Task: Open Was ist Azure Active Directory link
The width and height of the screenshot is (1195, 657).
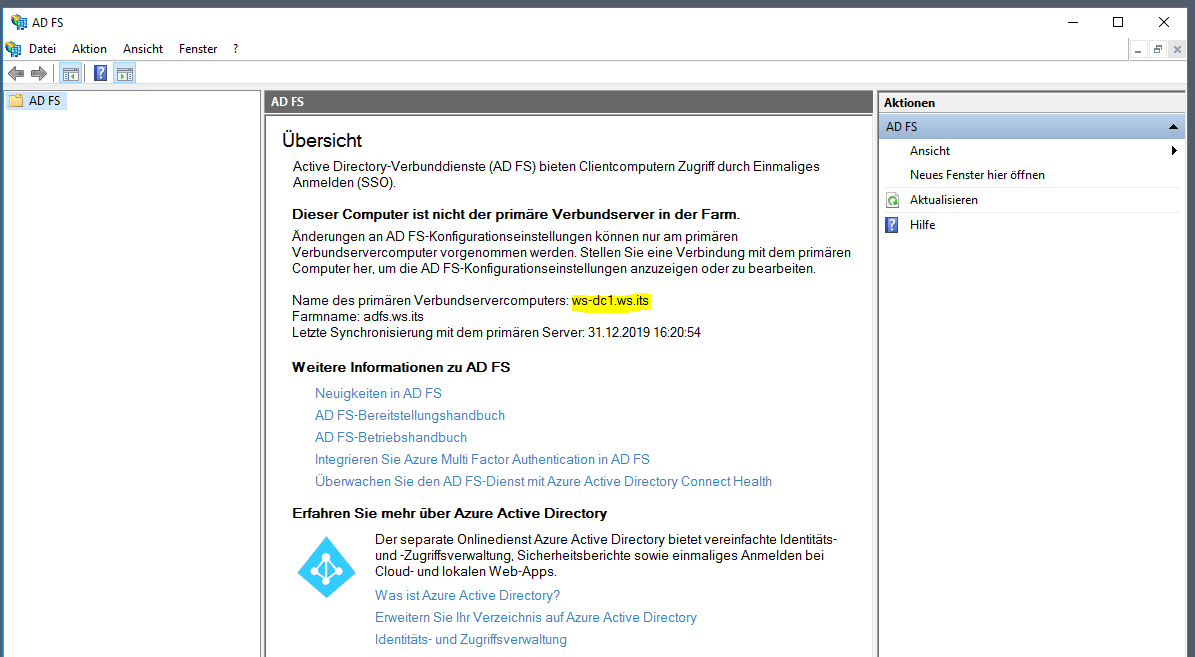Action: click(467, 595)
